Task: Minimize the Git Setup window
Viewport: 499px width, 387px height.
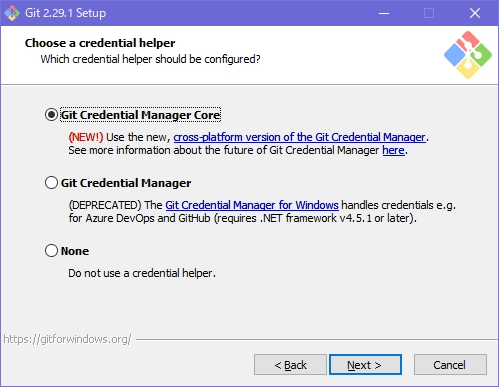Action: click(x=384, y=13)
